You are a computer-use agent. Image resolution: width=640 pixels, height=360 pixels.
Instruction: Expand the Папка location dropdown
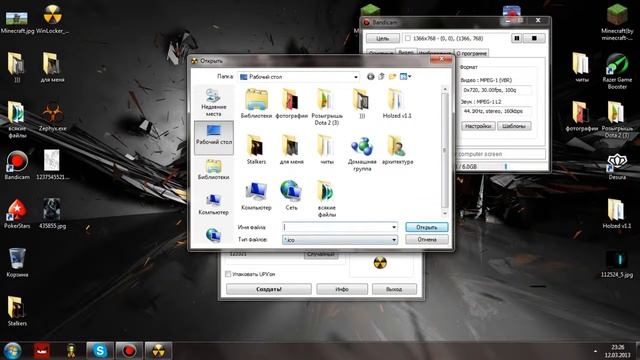356,77
